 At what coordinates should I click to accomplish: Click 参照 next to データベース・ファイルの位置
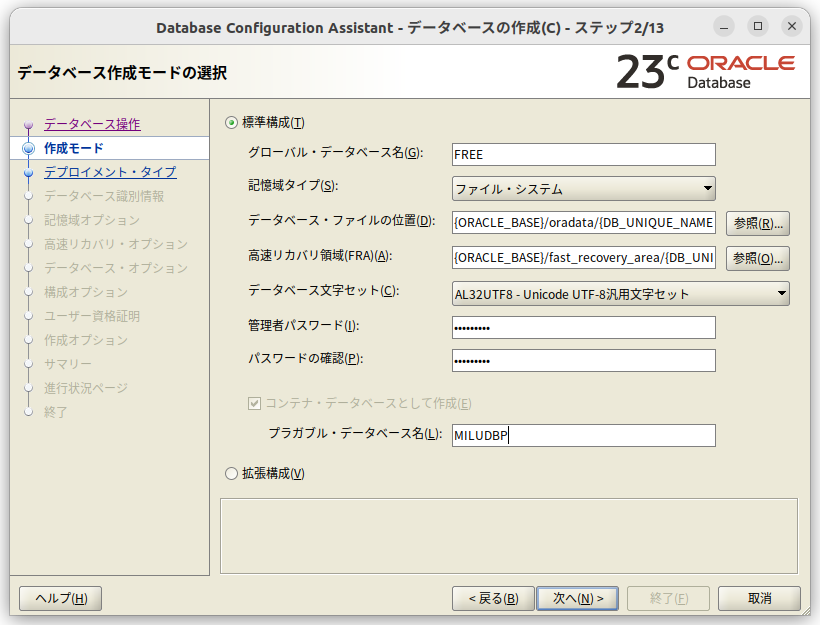click(x=757, y=223)
